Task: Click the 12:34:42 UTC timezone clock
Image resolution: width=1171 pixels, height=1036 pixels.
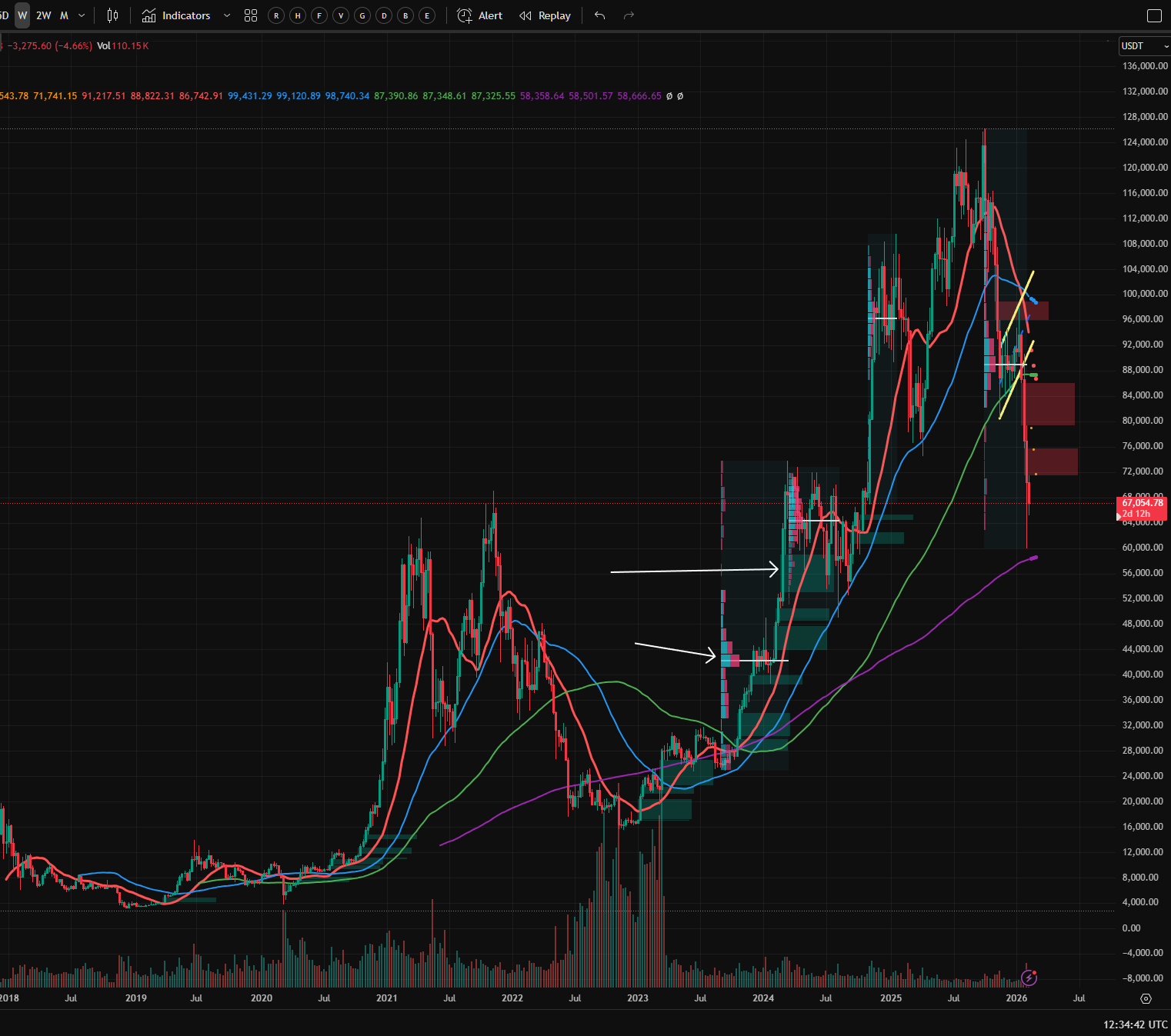Action: (1136, 1024)
